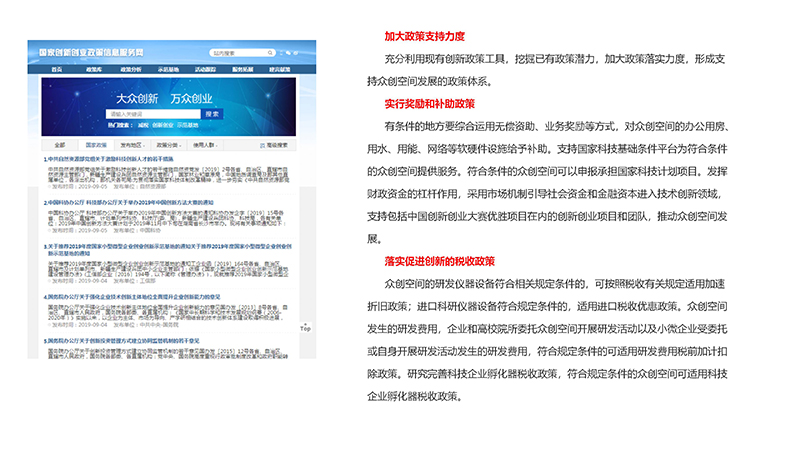
Task: Select the 全部 filter tab
Action: pos(60,145)
